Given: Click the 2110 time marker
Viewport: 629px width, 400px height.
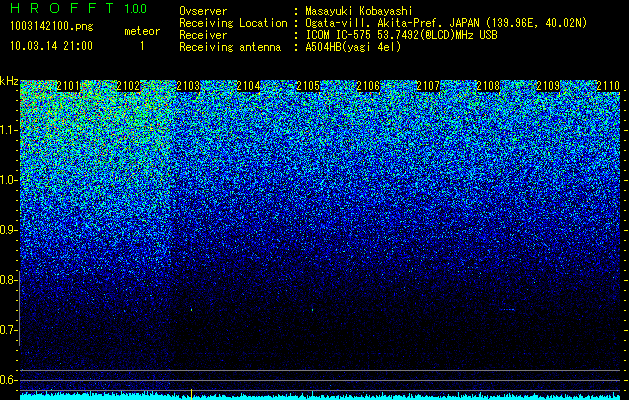Looking at the screenshot, I should pyautogui.click(x=608, y=86).
